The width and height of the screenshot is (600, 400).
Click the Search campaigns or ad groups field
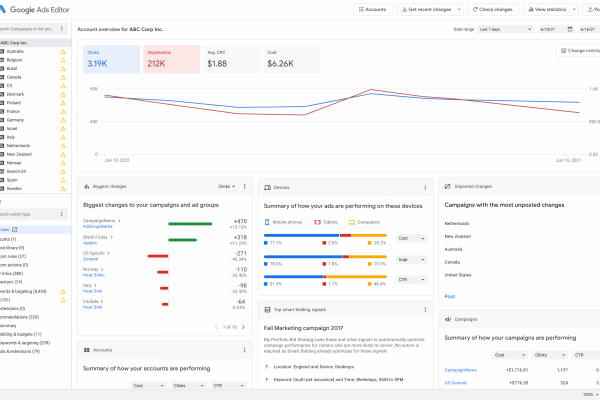[x=29, y=29]
